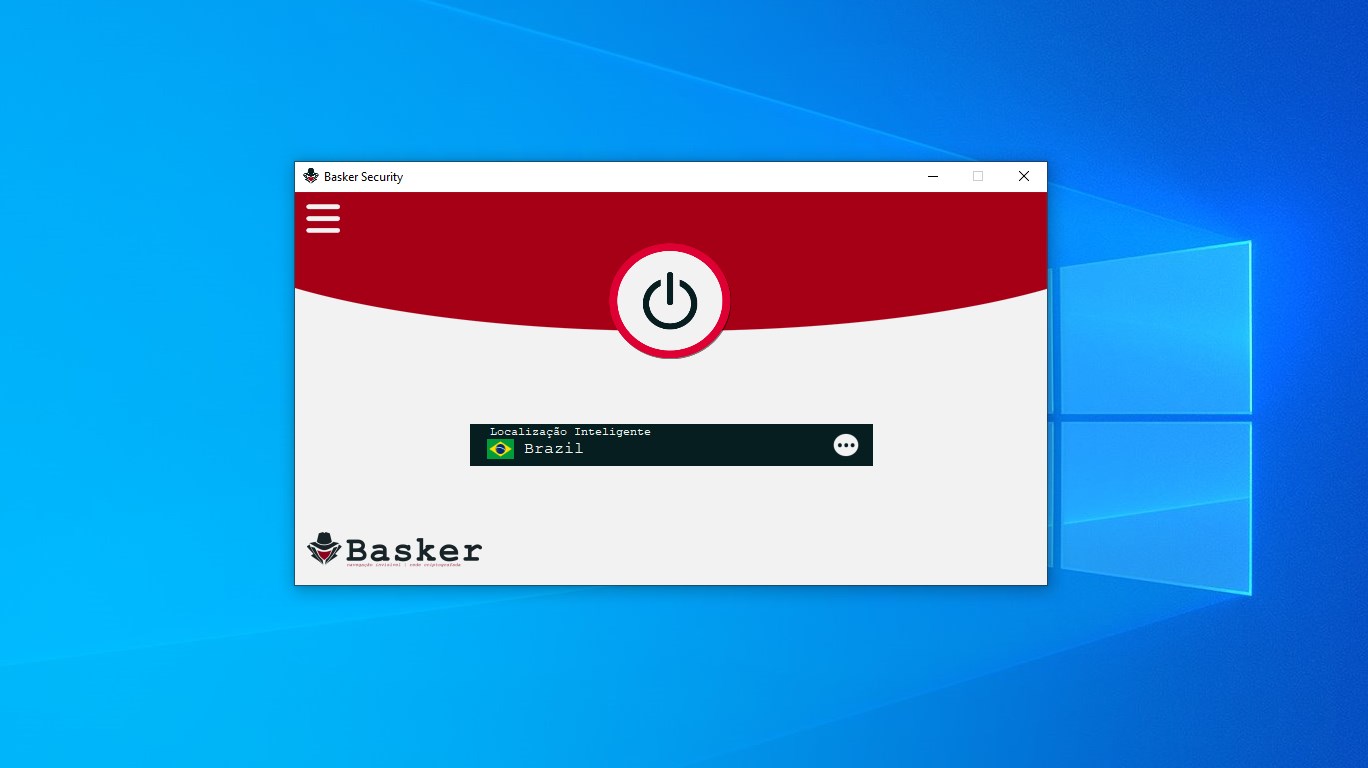This screenshot has height=768, width=1368.
Task: Open server list via three-dots button
Action: pyautogui.click(x=846, y=445)
